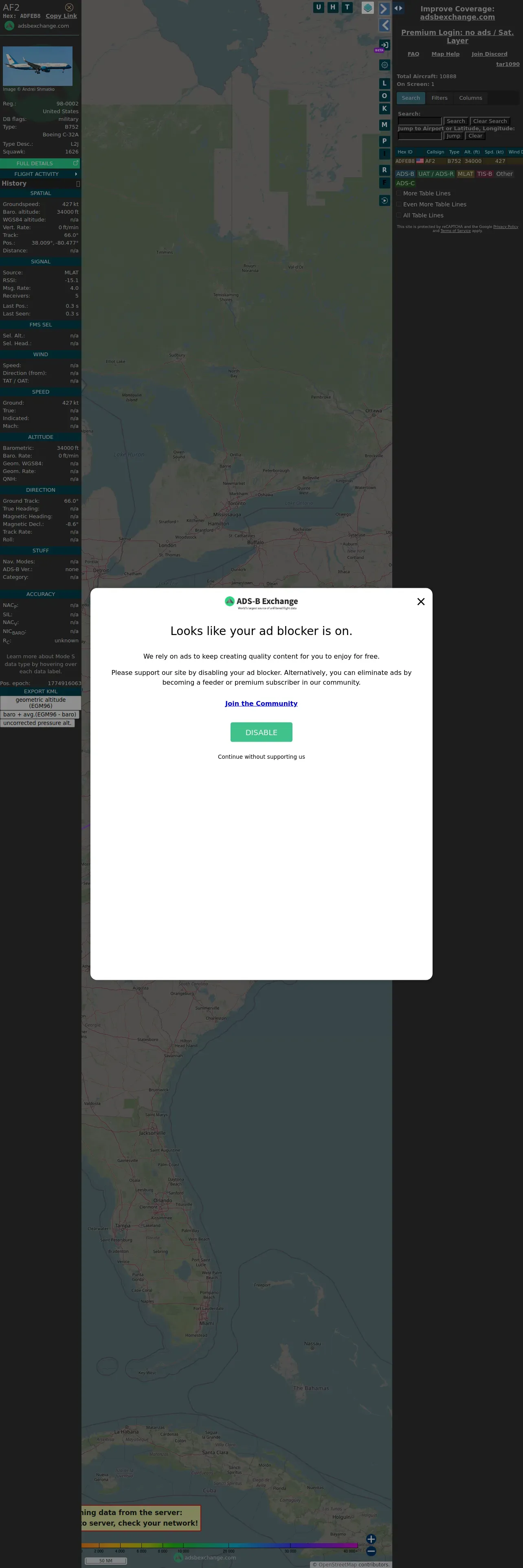Open the history replay icon
The image size is (523, 1568).
[384, 200]
